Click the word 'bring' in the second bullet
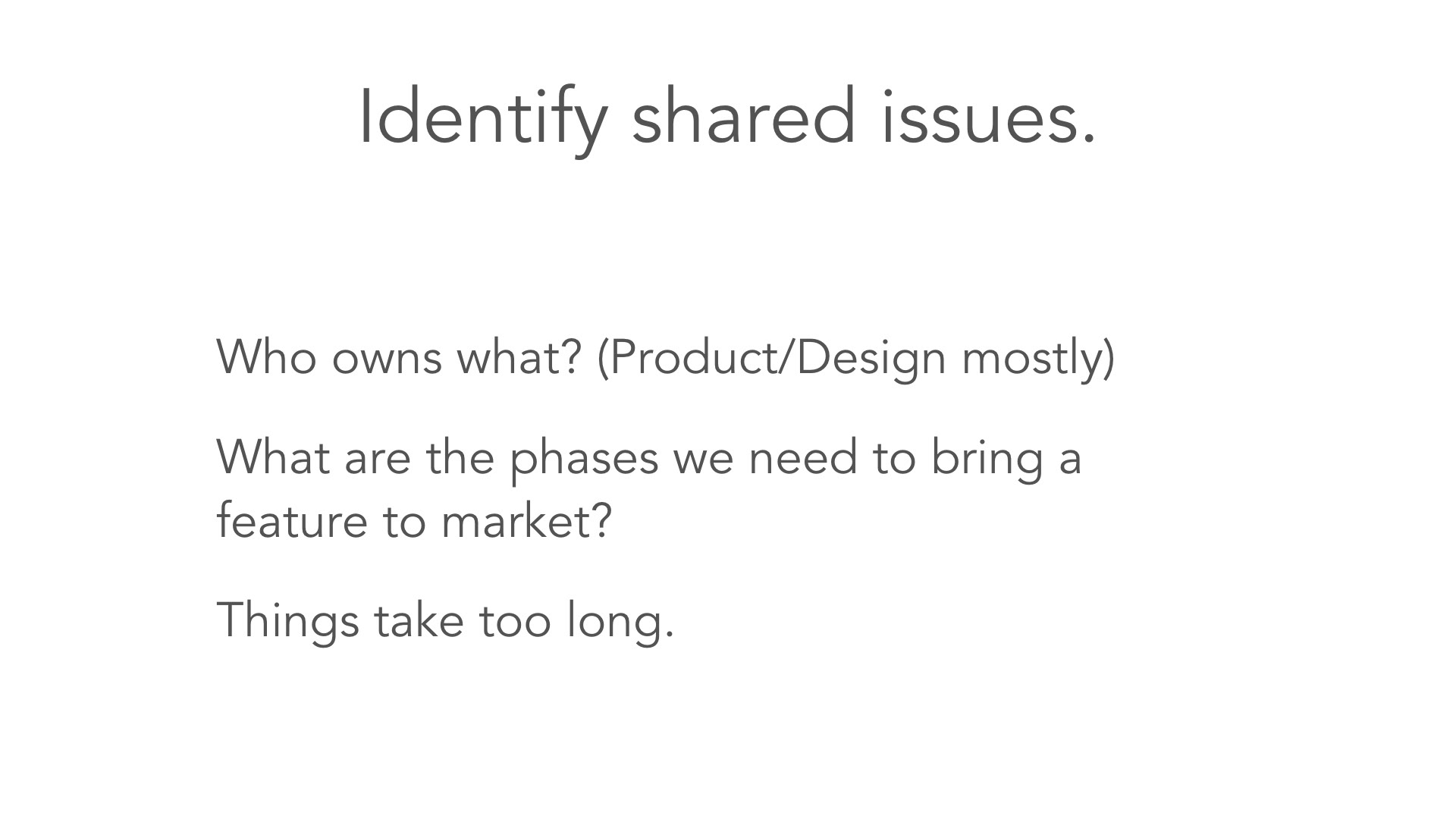The image size is (1456, 819). point(987,460)
